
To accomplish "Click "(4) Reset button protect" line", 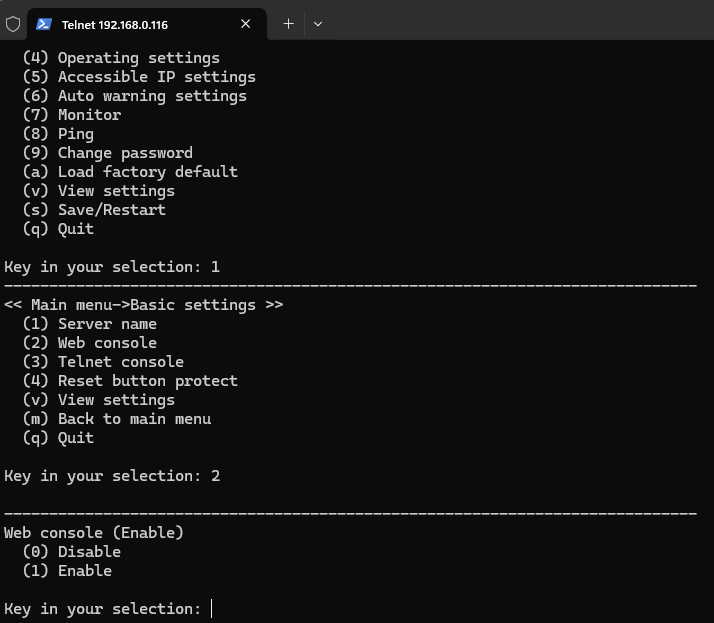I will (130, 381).
